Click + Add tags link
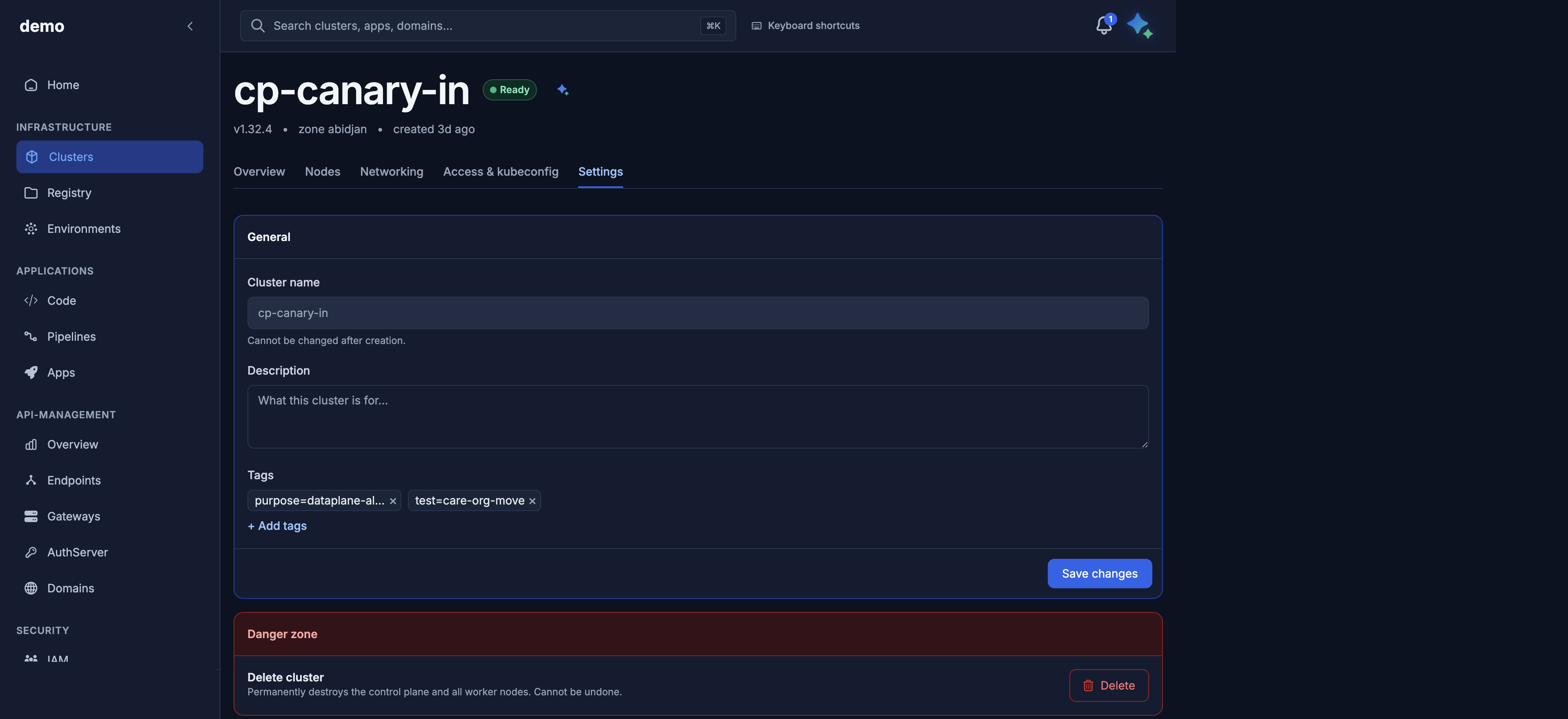This screenshot has height=719, width=1568. (277, 526)
